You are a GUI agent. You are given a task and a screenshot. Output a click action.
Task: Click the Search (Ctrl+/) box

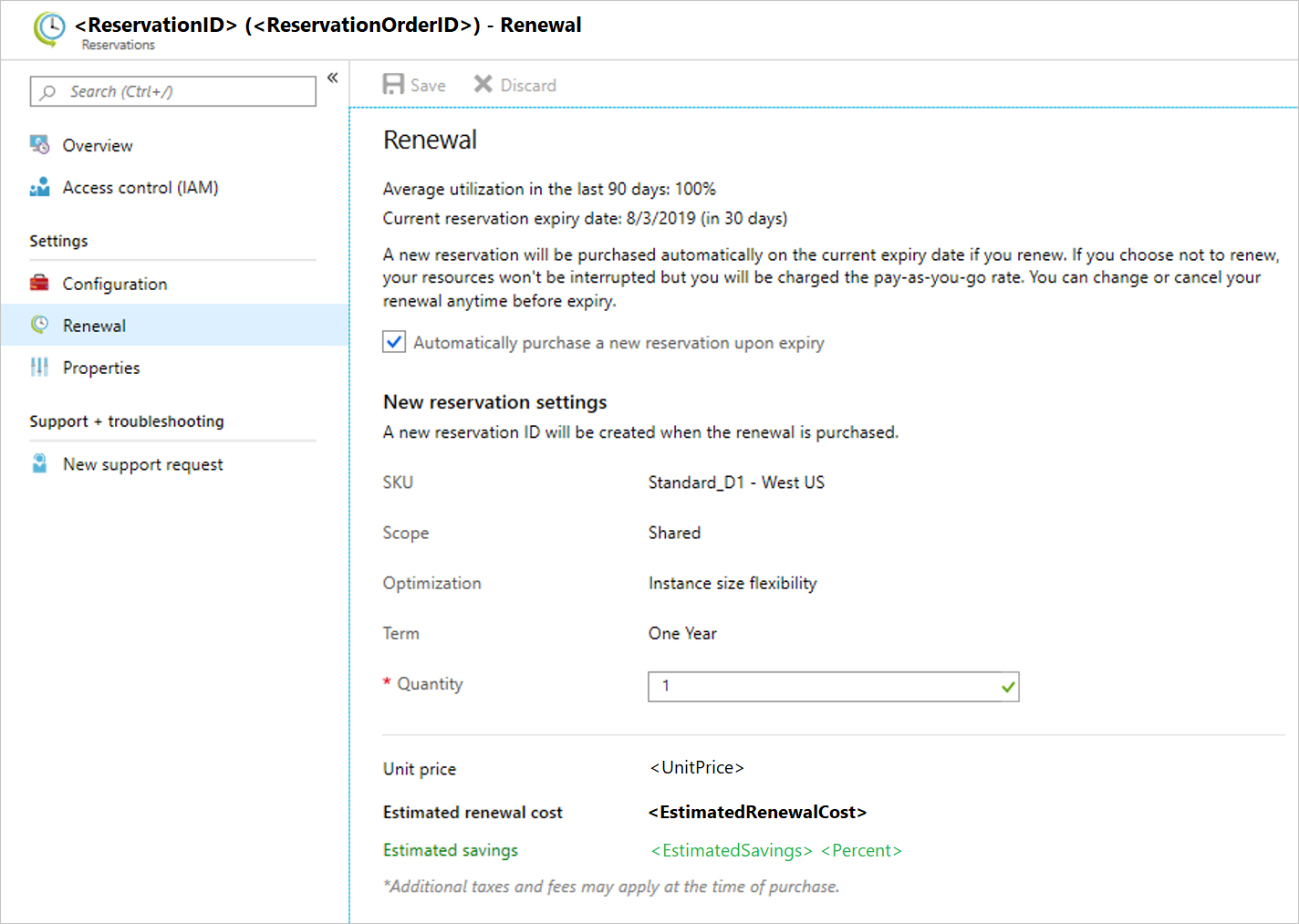[x=172, y=91]
